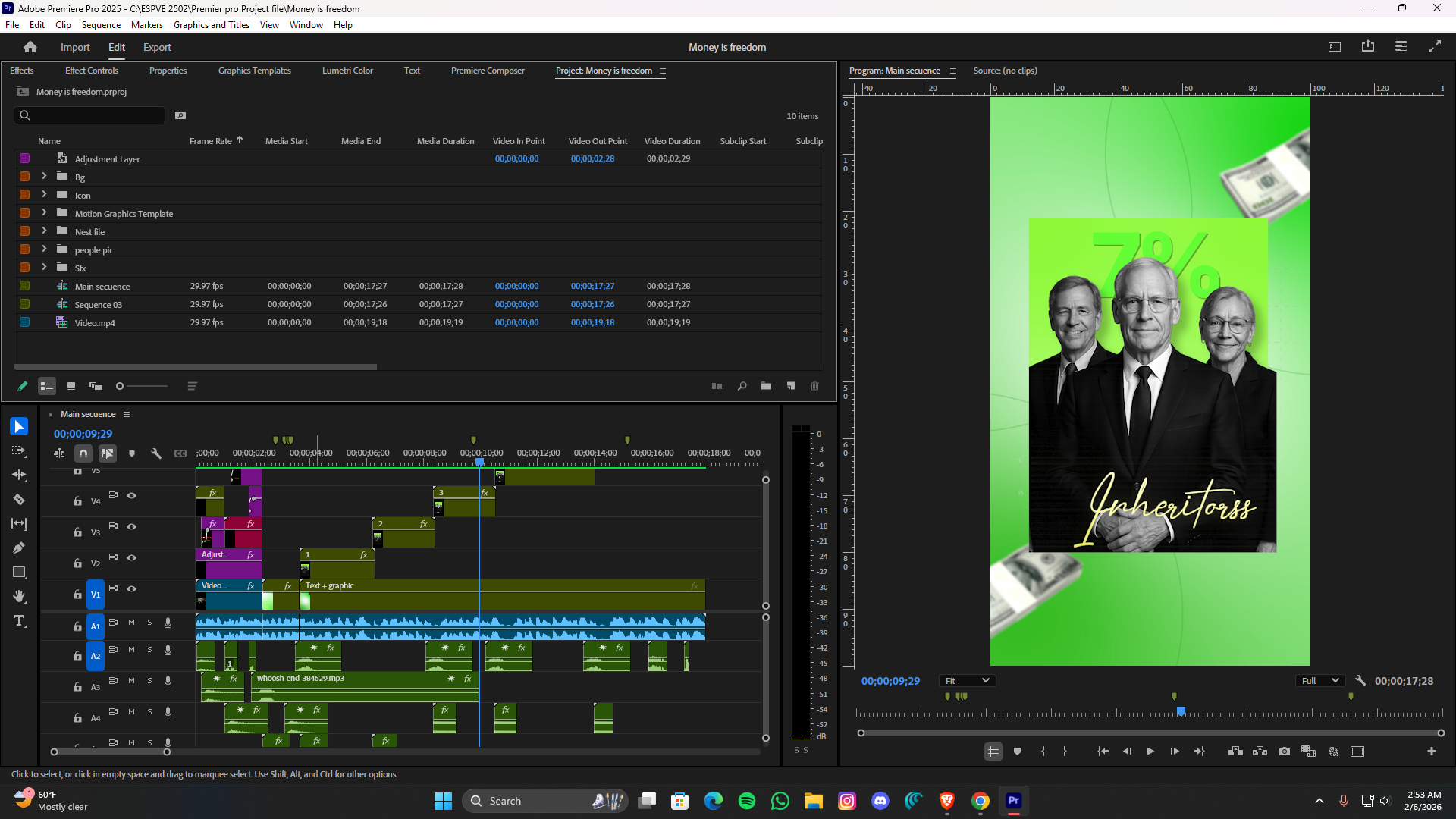Select the Pen tool
The width and height of the screenshot is (1456, 819).
coord(19,548)
